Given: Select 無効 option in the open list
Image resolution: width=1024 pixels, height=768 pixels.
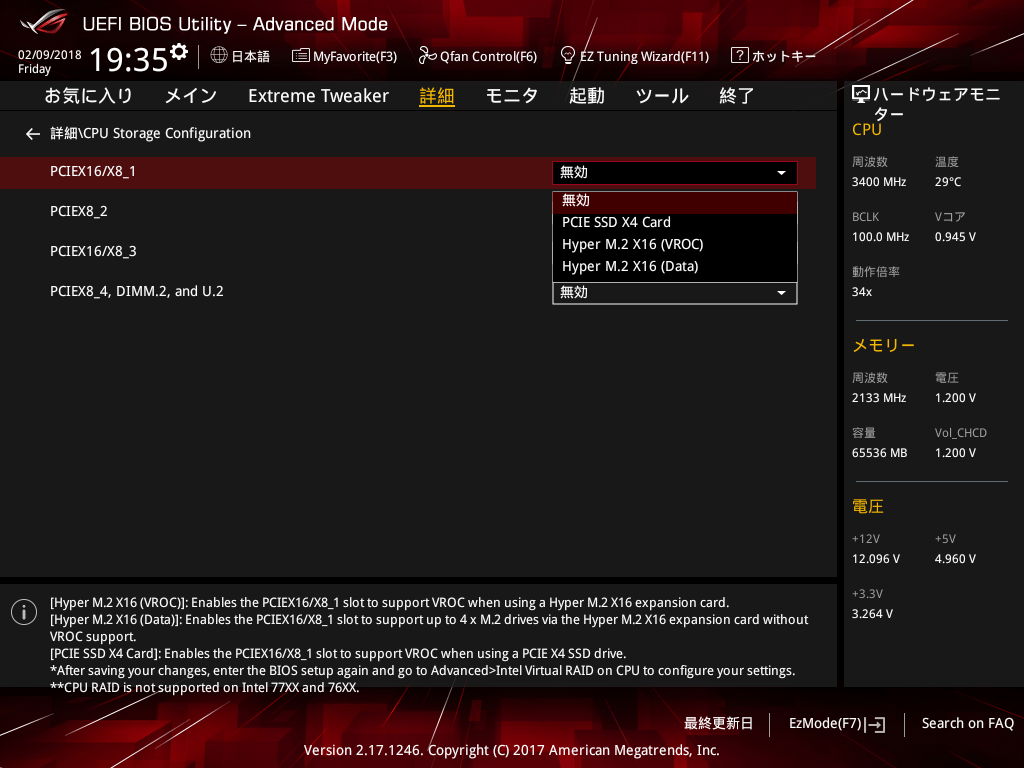Looking at the screenshot, I should [675, 200].
